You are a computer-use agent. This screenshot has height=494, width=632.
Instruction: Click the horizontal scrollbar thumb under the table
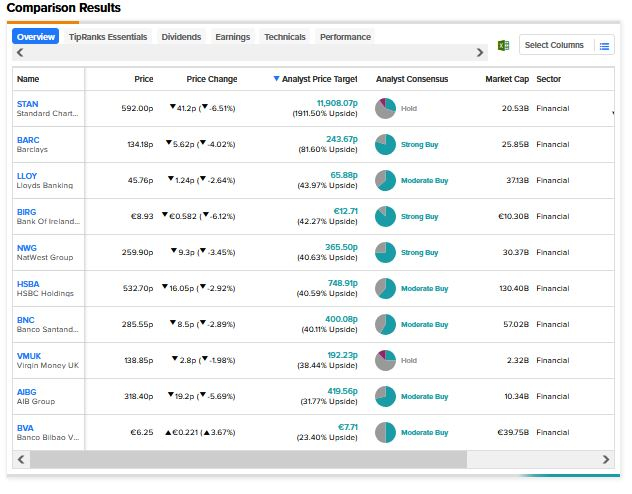248,459
